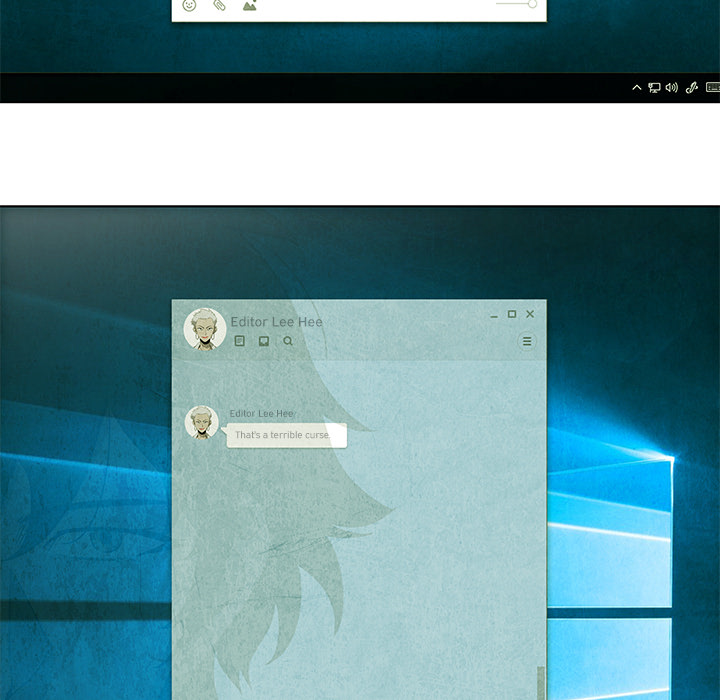Select the "That's a terrible curse" message bubble

pyautogui.click(x=286, y=436)
